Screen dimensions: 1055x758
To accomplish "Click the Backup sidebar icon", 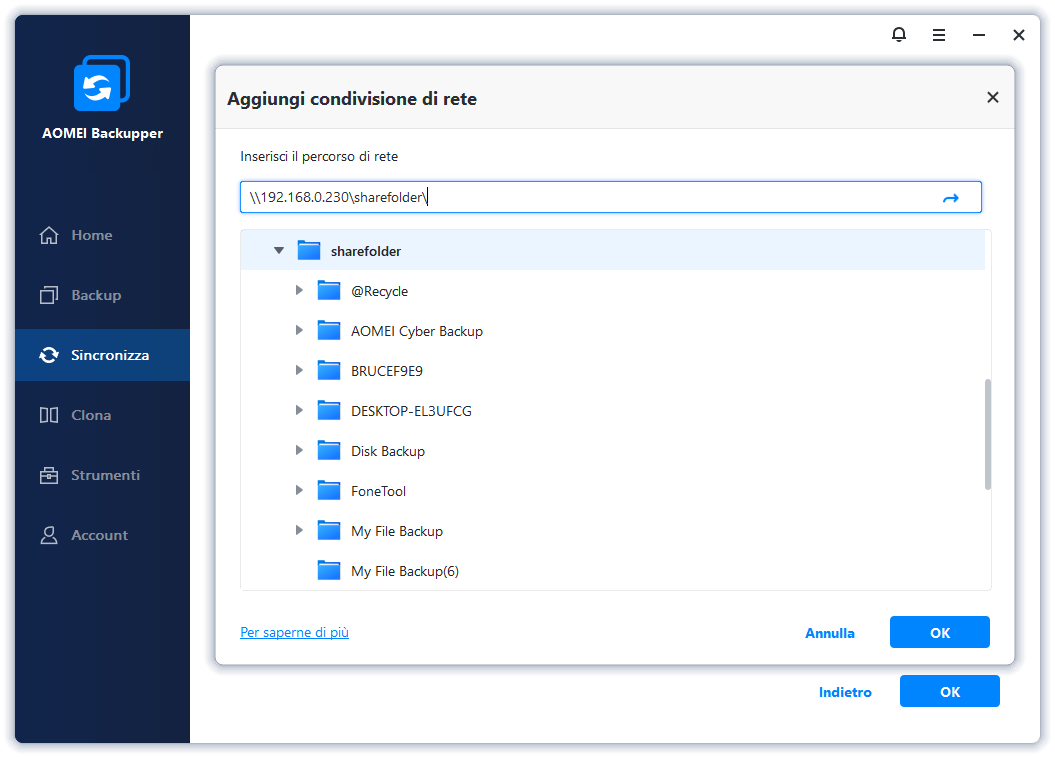I will point(49,295).
